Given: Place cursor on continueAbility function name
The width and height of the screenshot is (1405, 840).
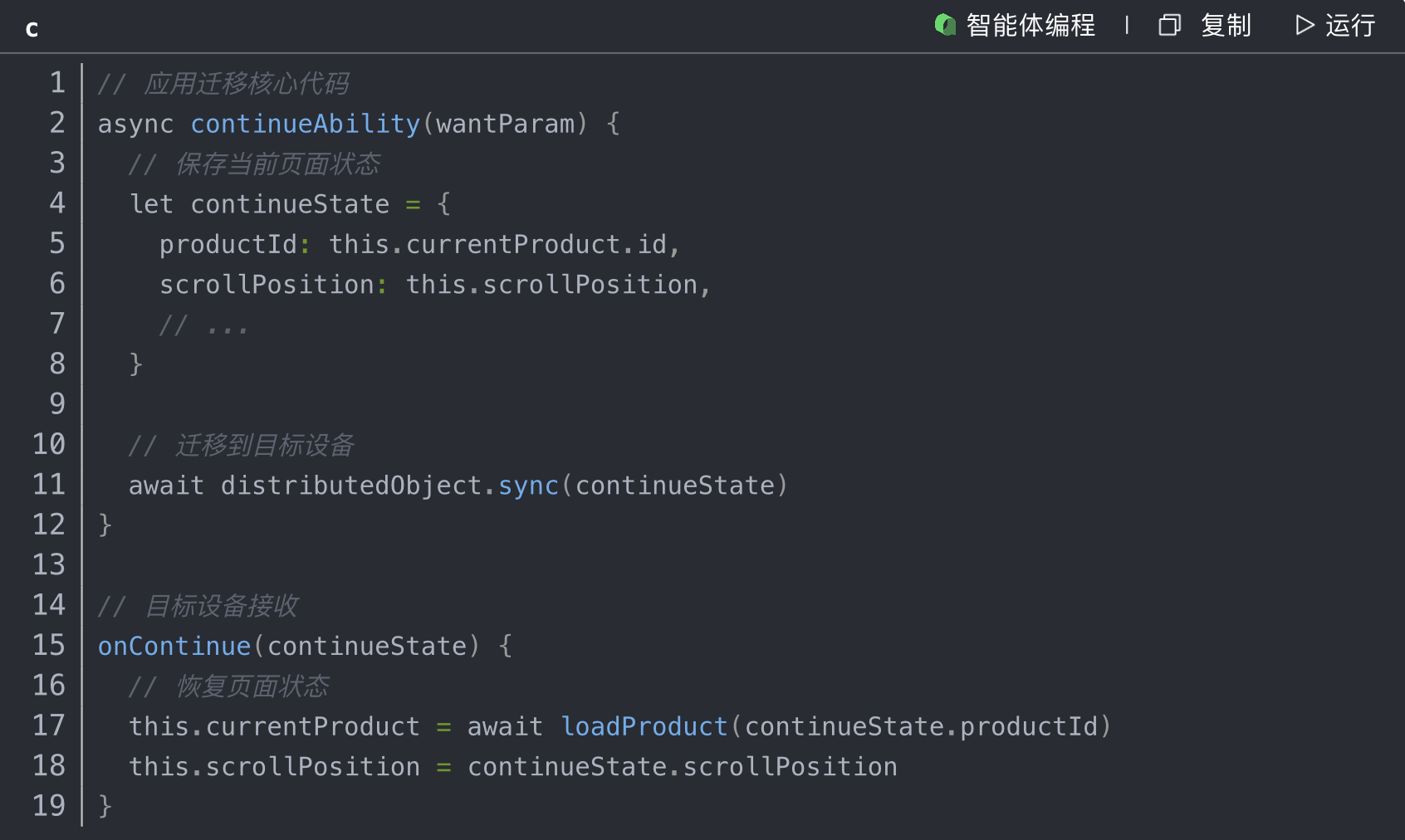Looking at the screenshot, I should pyautogui.click(x=306, y=124).
